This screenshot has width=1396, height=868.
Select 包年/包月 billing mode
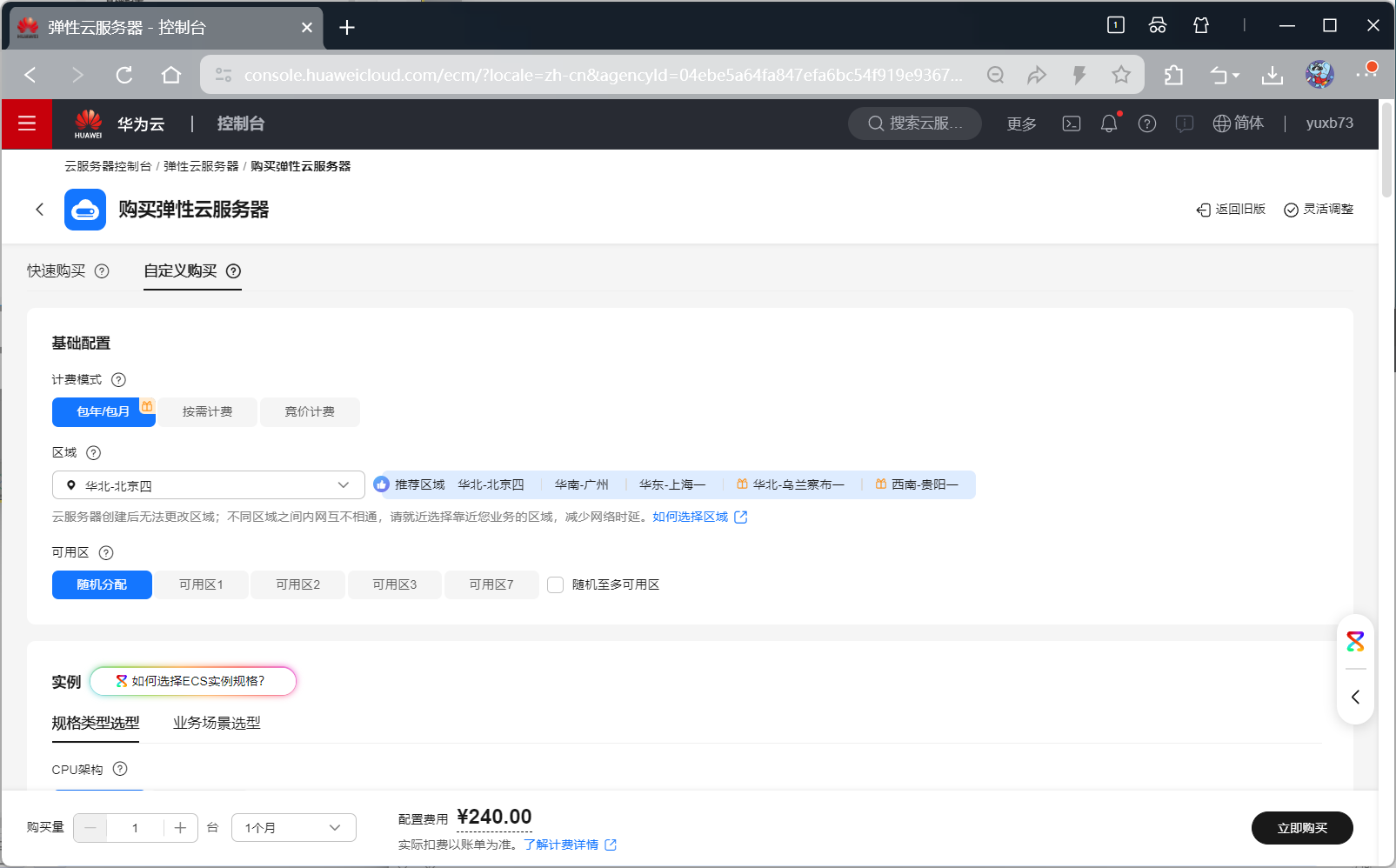[x=104, y=412]
